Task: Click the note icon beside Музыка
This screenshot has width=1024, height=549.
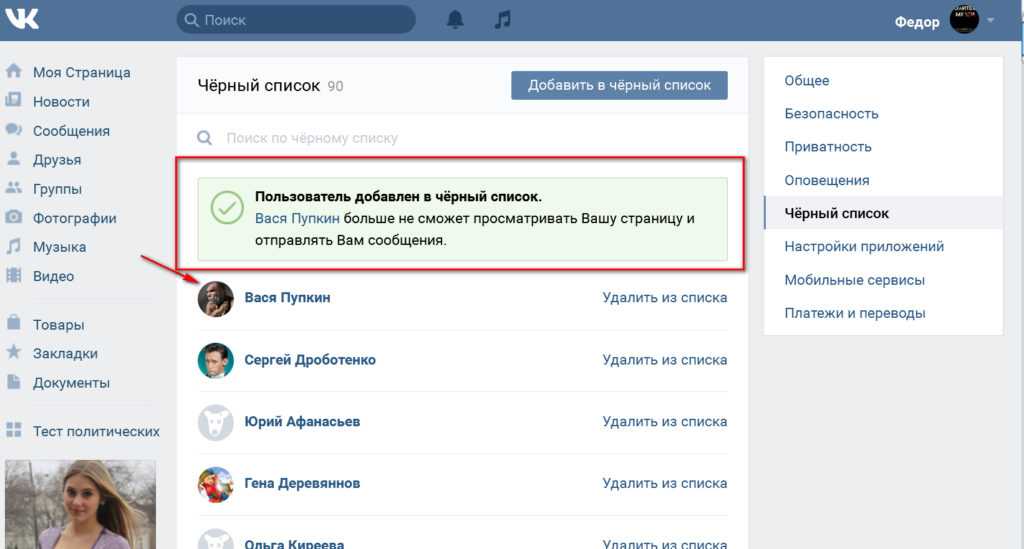Action: tap(14, 246)
